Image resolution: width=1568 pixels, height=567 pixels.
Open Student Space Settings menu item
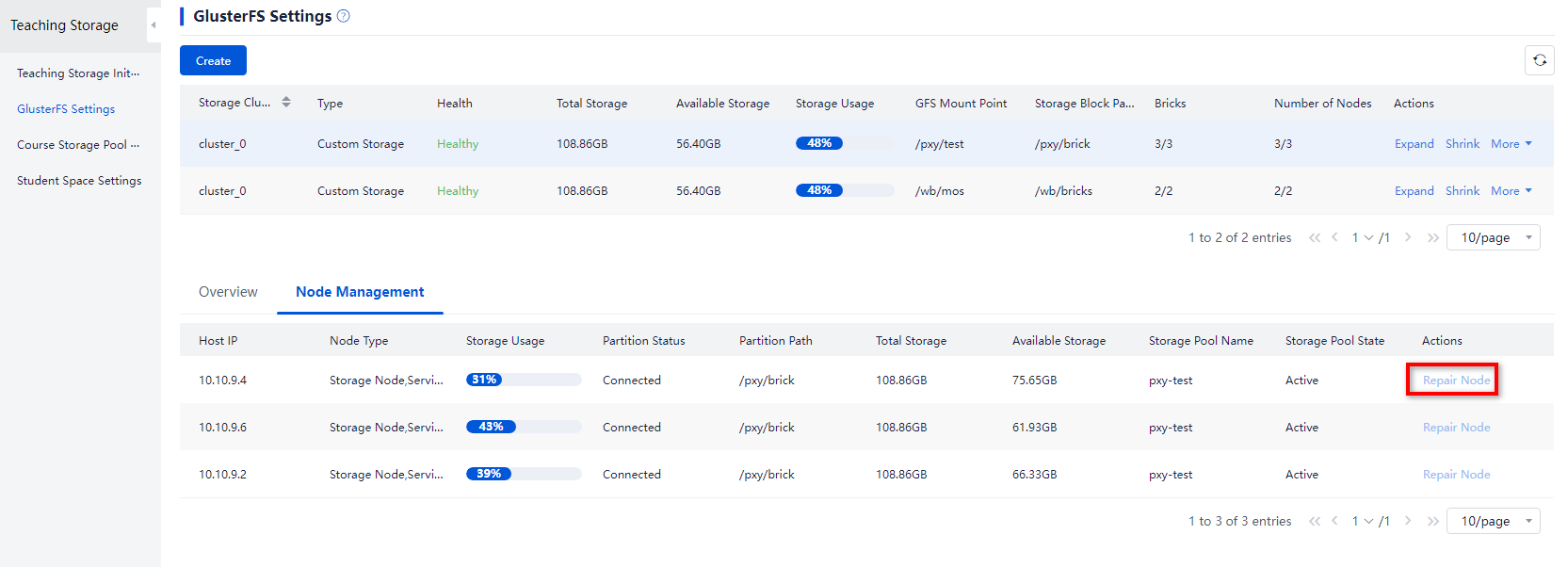click(79, 181)
